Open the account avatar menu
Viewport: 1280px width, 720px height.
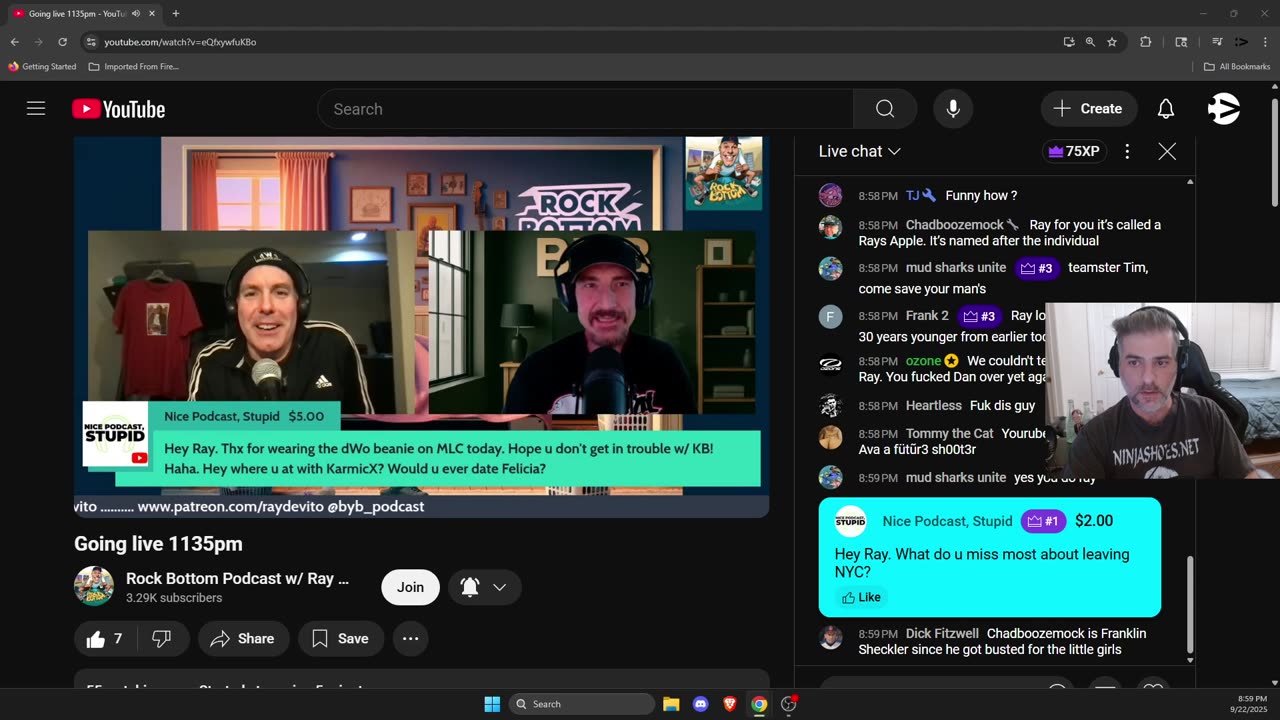(x=1224, y=109)
